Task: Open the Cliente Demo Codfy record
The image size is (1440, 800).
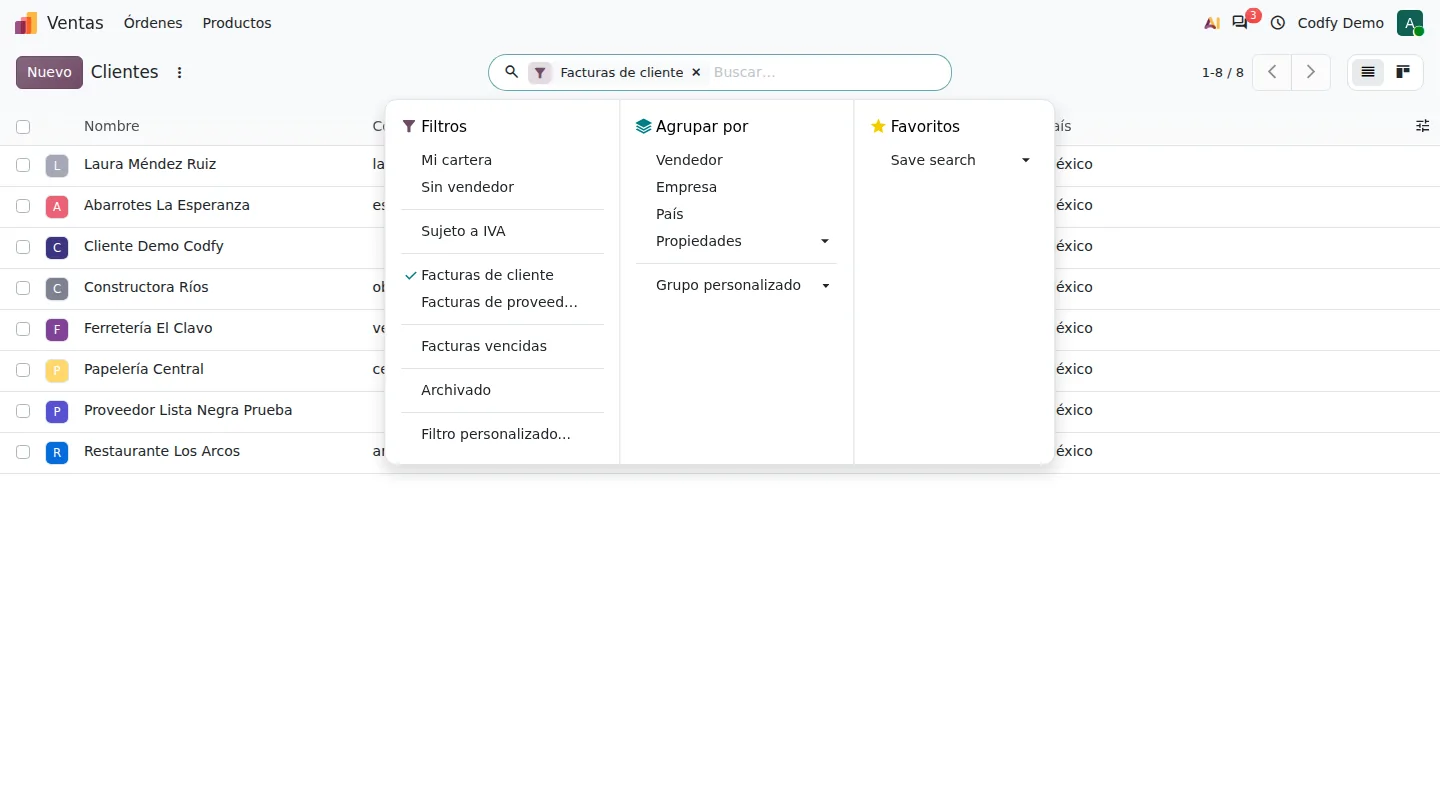Action: click(154, 246)
